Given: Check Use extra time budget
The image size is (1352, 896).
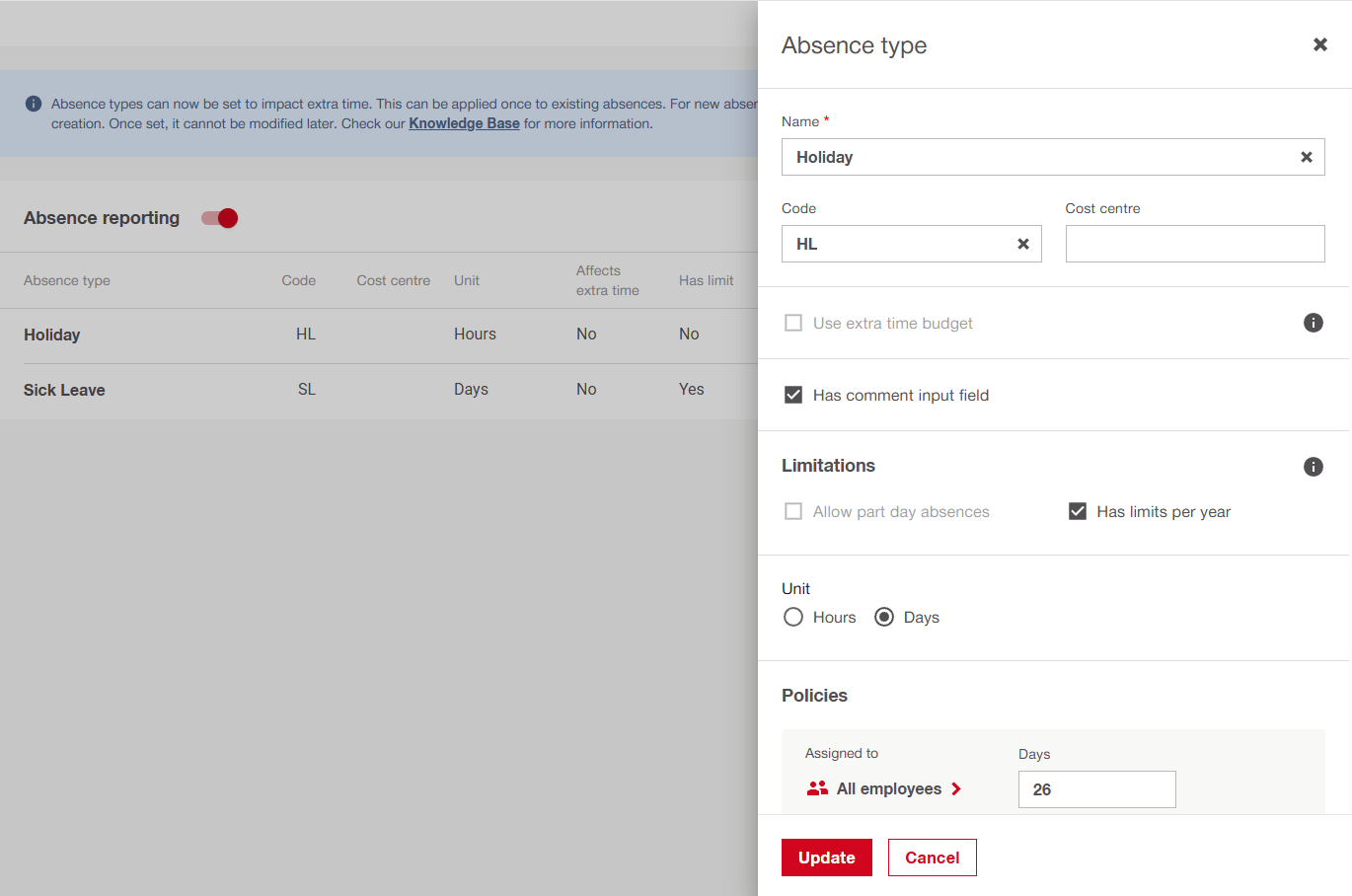Looking at the screenshot, I should [x=793, y=323].
